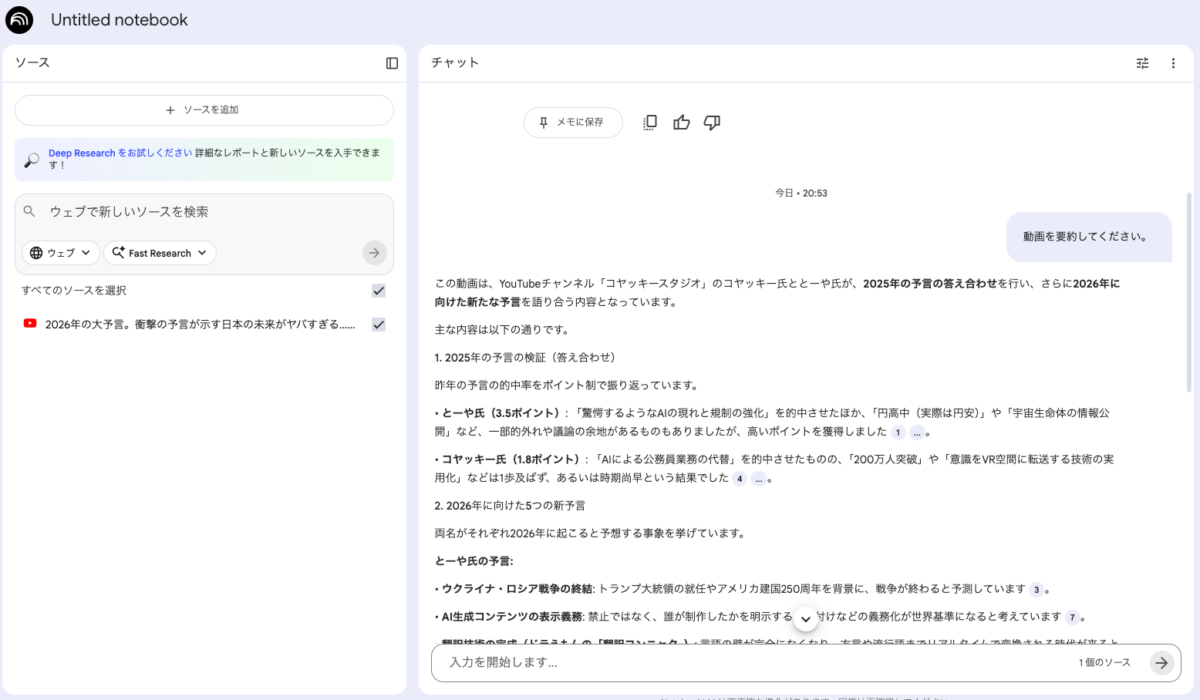Copy the response to clipboard
Screen dimensions: 1200x700
(x=650, y=122)
